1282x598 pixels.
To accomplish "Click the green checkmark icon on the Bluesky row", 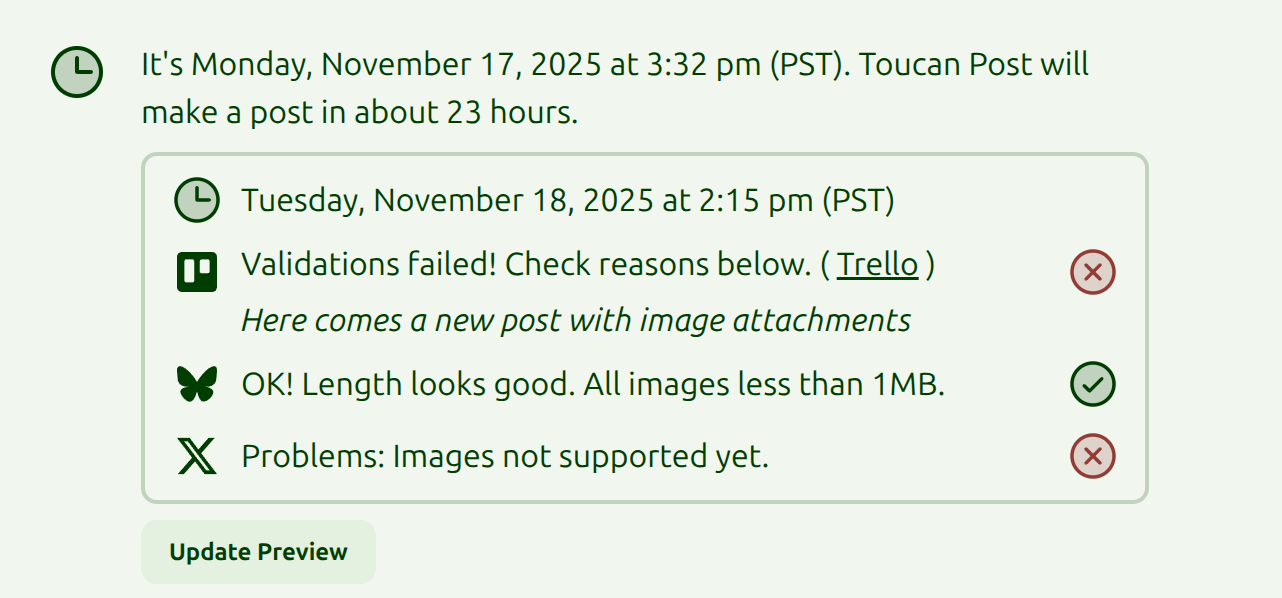I will (1092, 383).
